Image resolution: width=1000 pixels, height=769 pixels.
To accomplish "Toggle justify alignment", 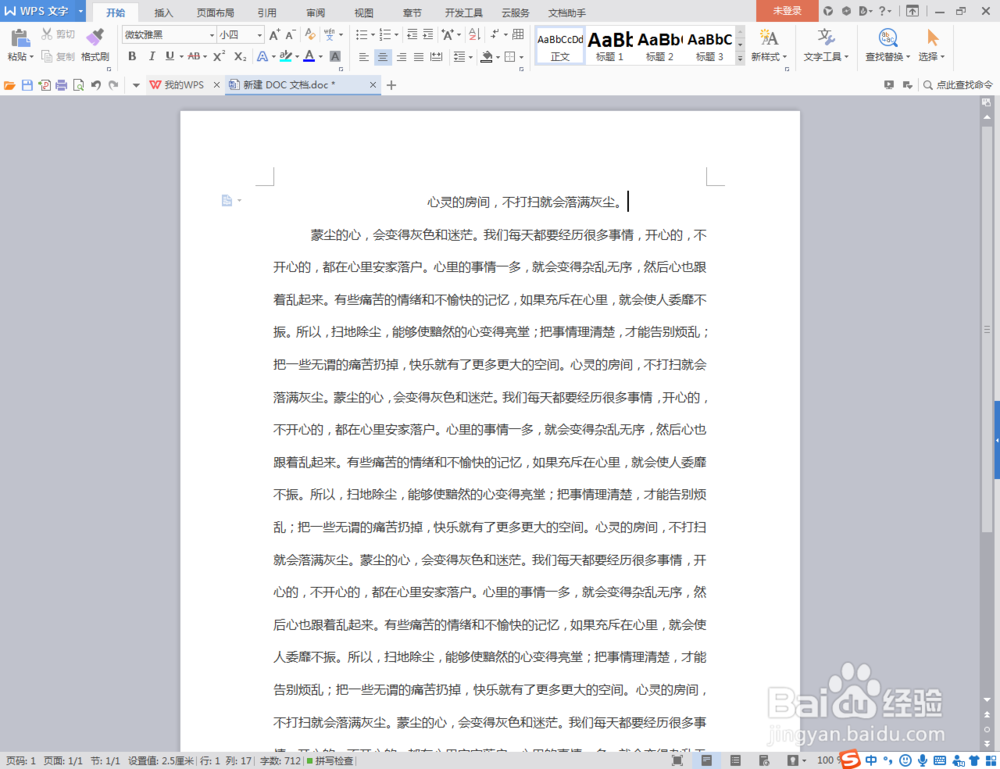I will [419, 57].
